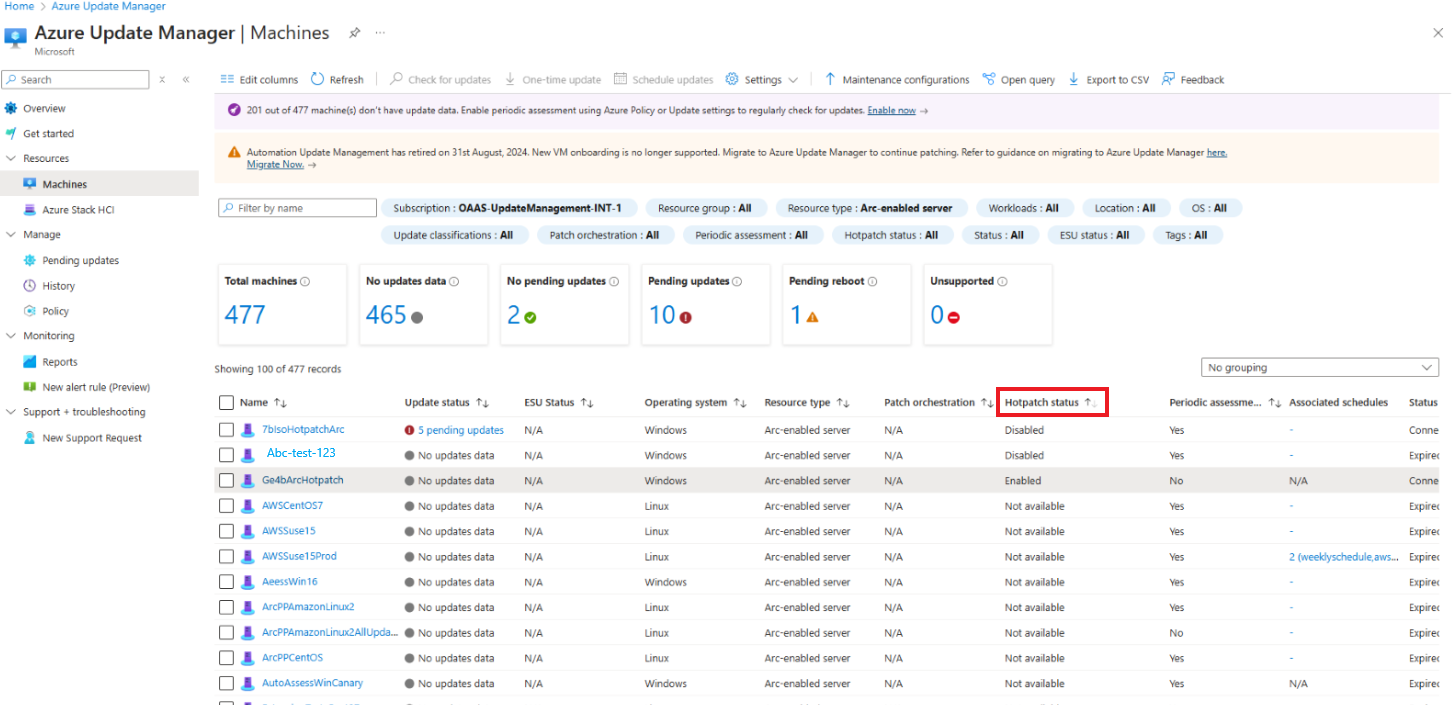This screenshot has height=705, width=1455.
Task: Tick checkbox for AWSCentOS7 row
Action: (x=227, y=506)
